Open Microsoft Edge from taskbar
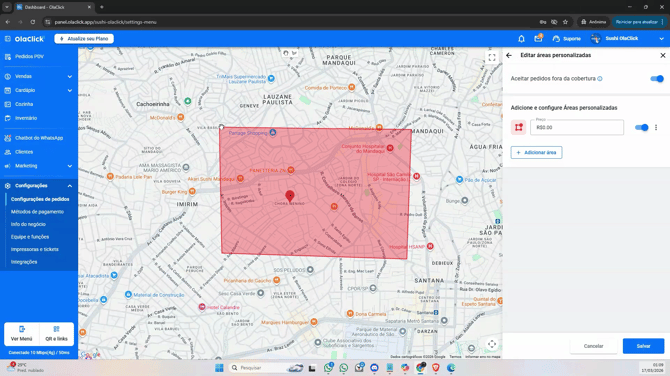Screen dimensions: 670x376 pos(451,368)
